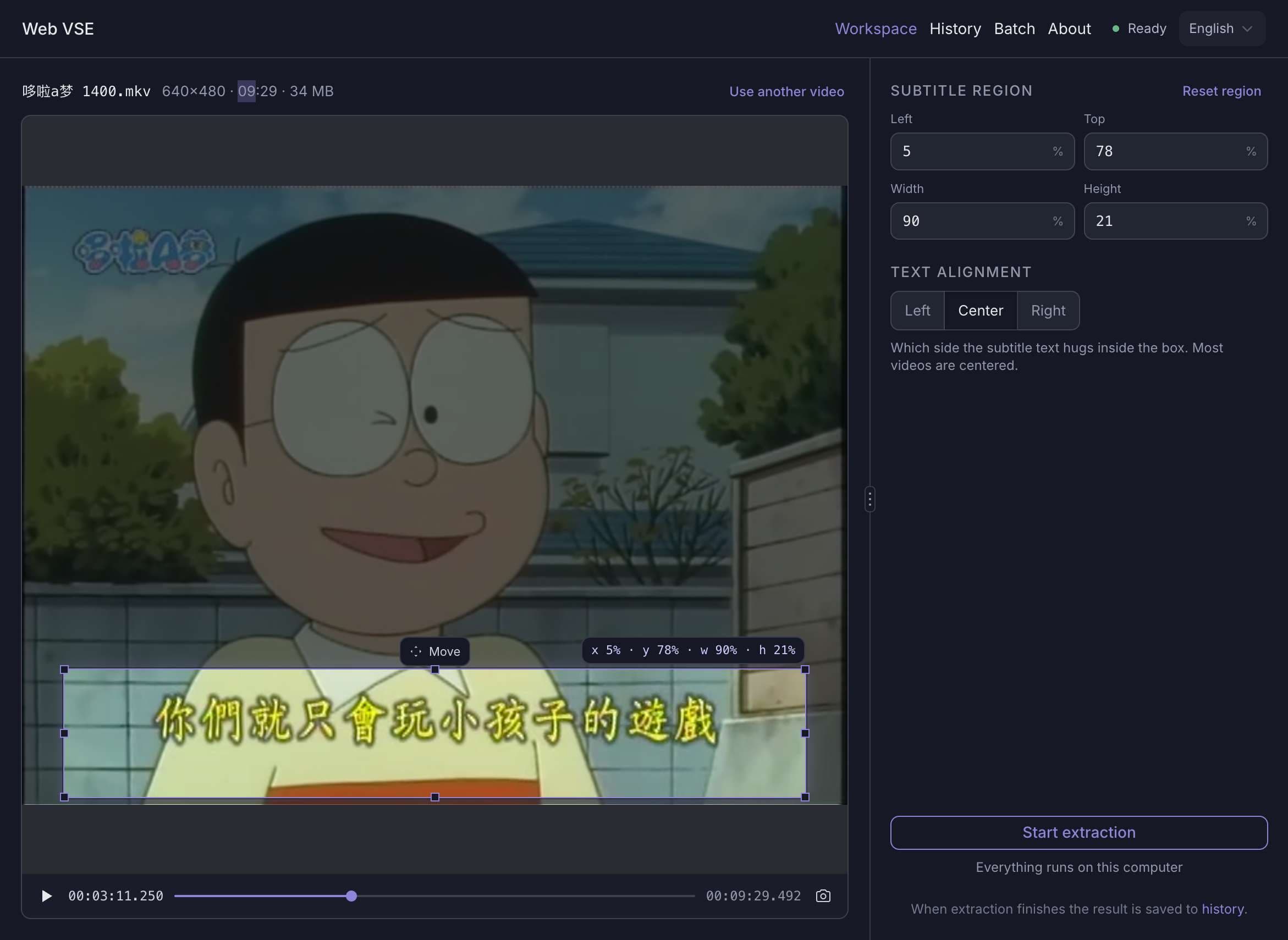This screenshot has width=1288, height=940.
Task: Follow the history link in the footer note
Action: point(1222,909)
